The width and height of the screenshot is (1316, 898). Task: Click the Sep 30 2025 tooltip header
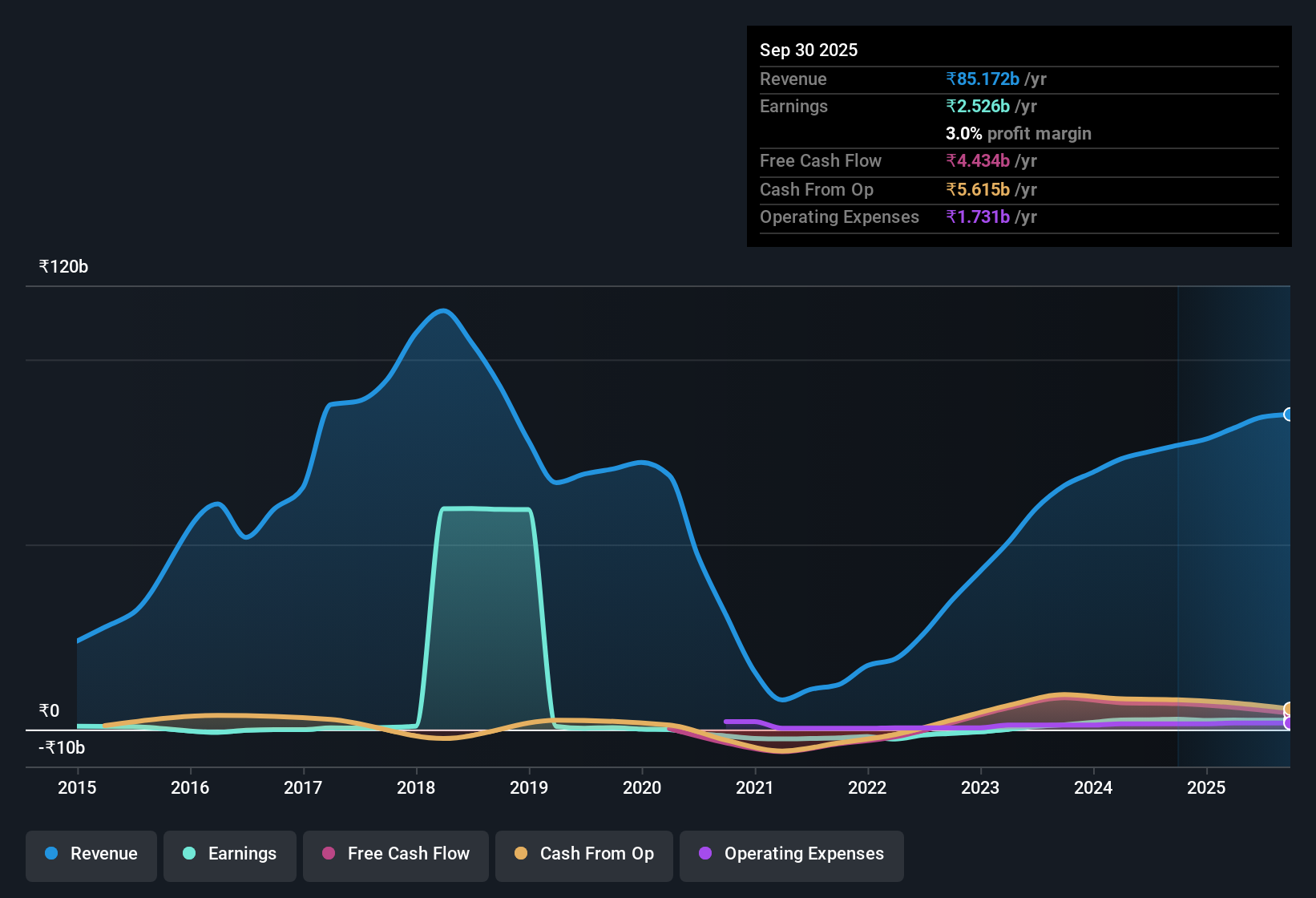[x=809, y=50]
